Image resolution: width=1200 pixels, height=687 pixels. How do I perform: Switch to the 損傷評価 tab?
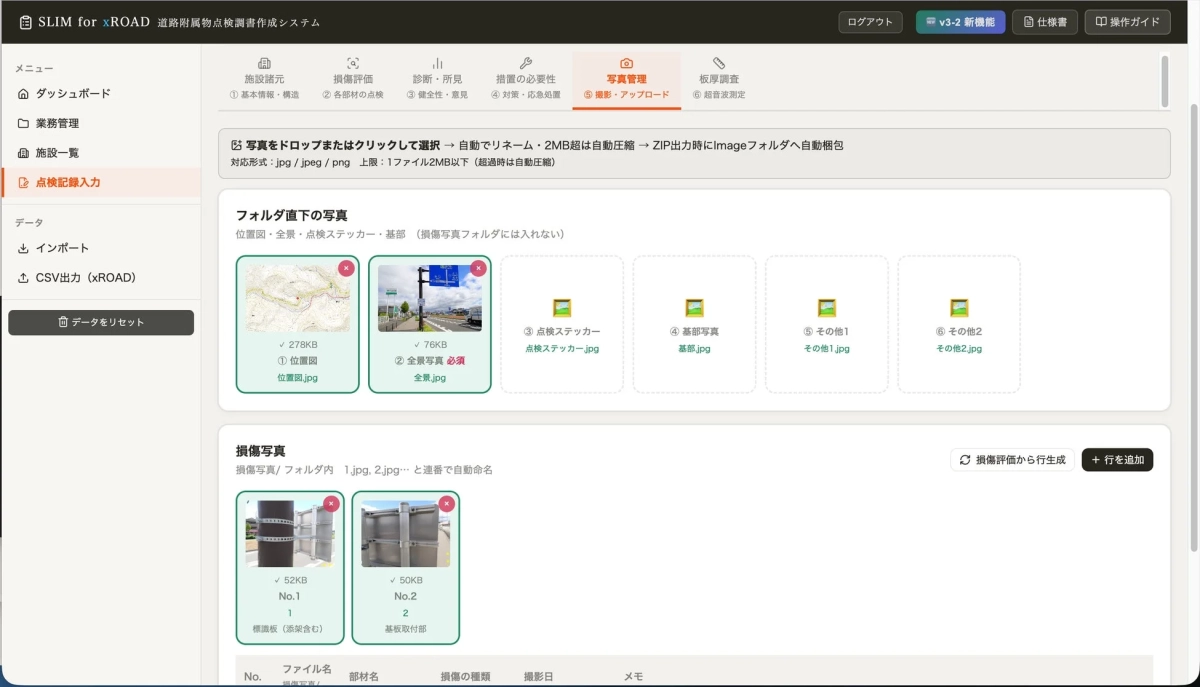(353, 79)
